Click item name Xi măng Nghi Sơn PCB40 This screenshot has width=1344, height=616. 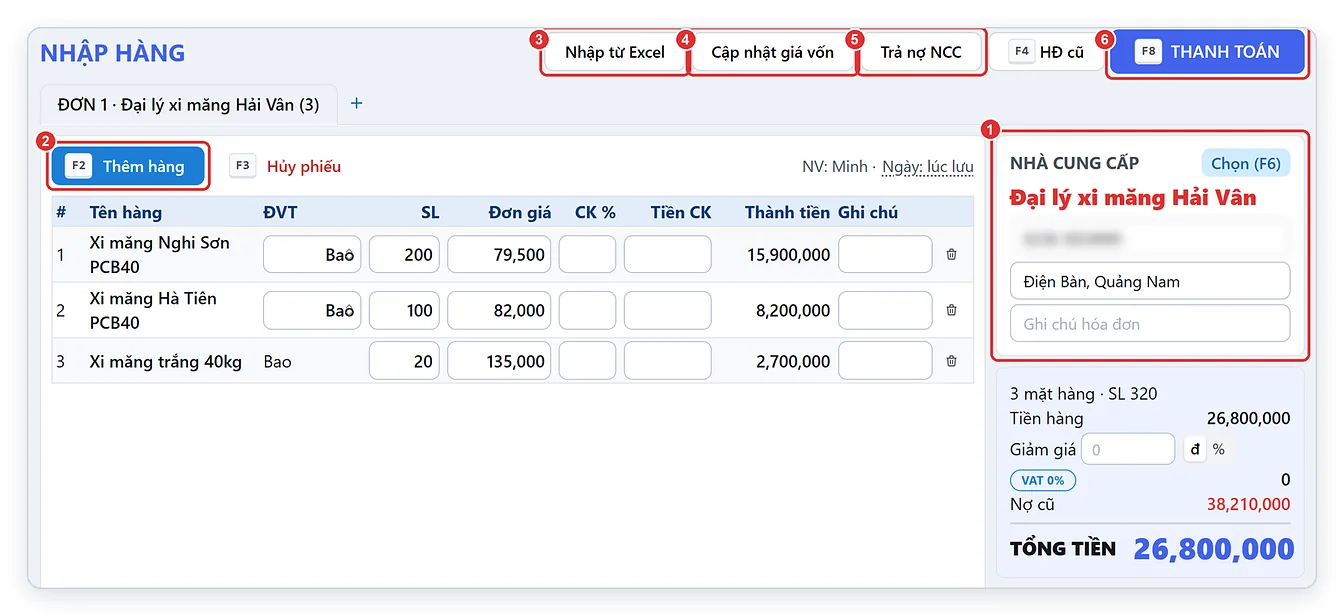point(160,255)
